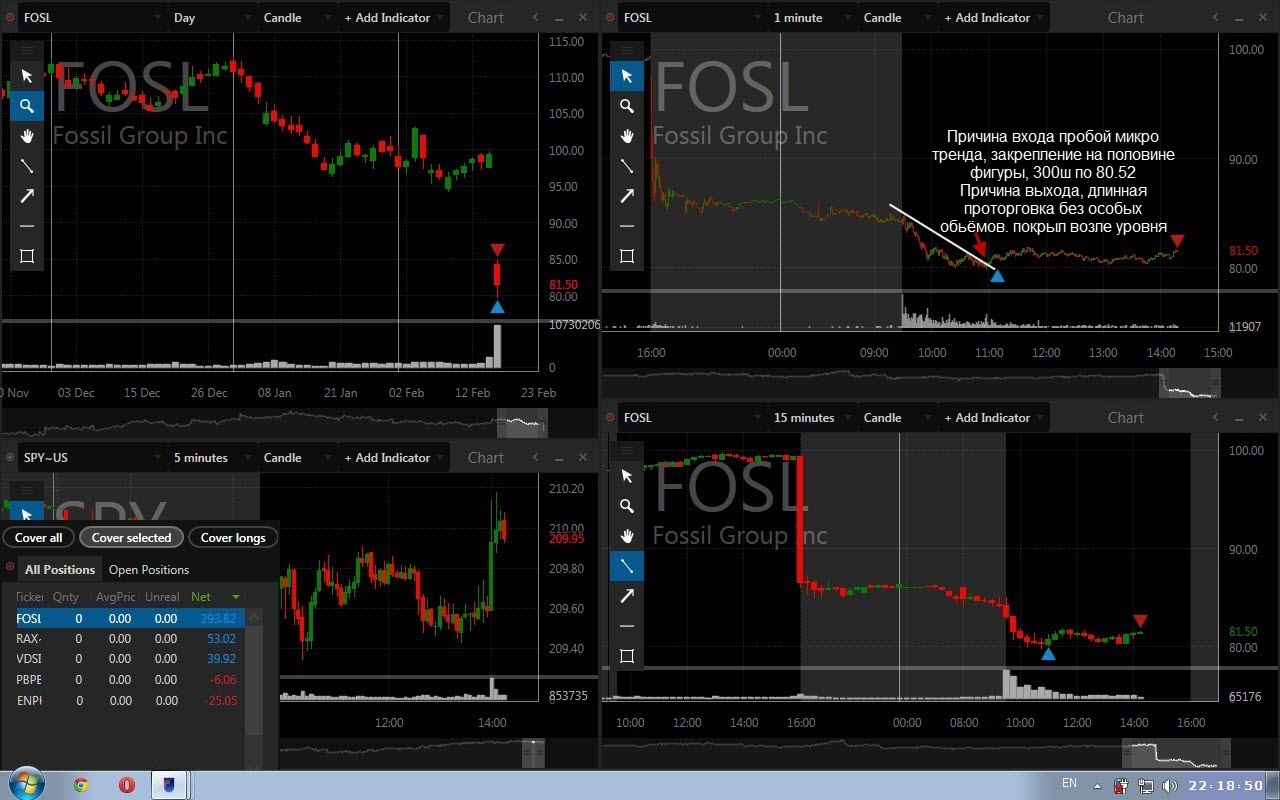
Task: Click the back arrow in Day chart header
Action: click(x=536, y=17)
